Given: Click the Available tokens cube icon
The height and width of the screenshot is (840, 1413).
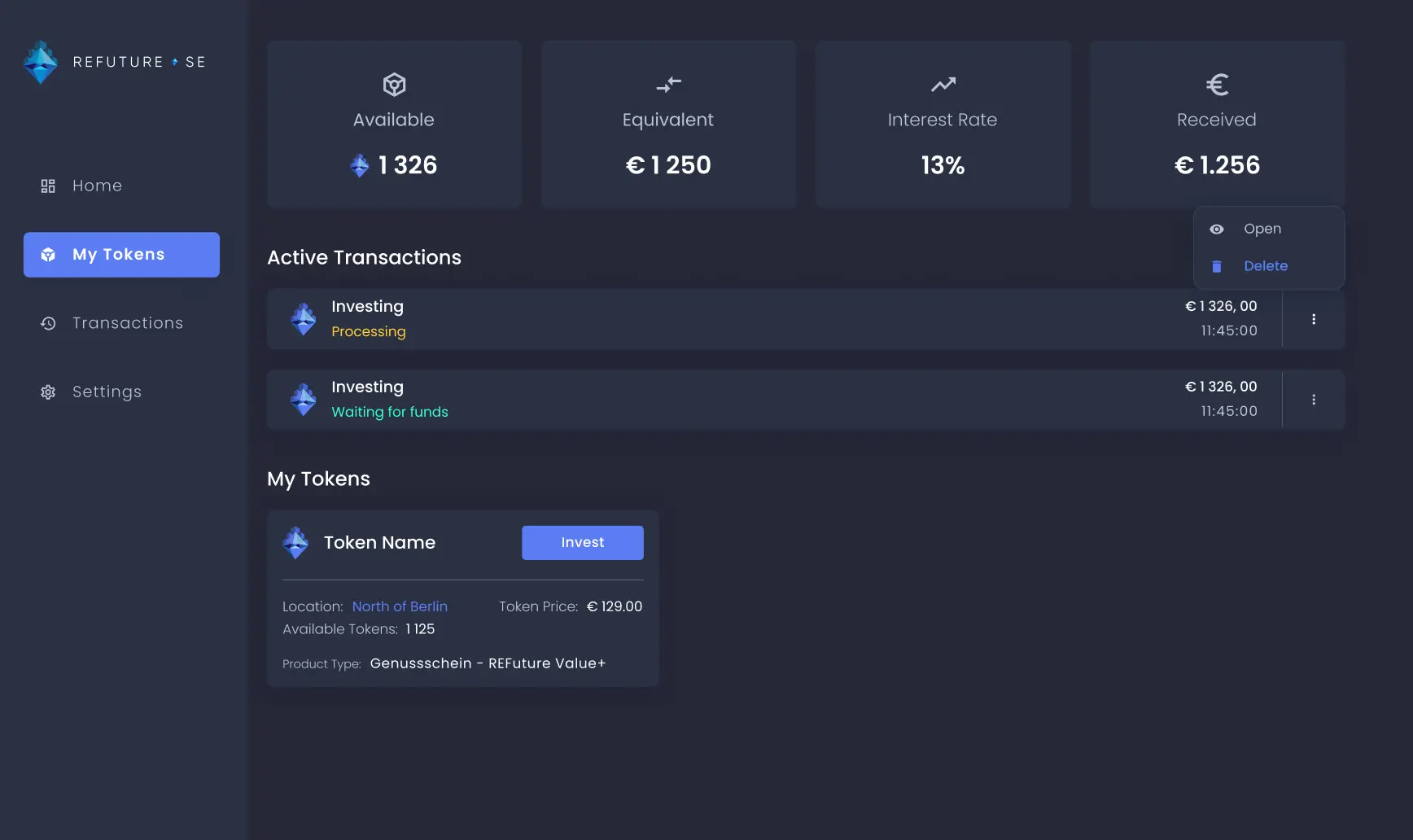Looking at the screenshot, I should click(x=394, y=84).
